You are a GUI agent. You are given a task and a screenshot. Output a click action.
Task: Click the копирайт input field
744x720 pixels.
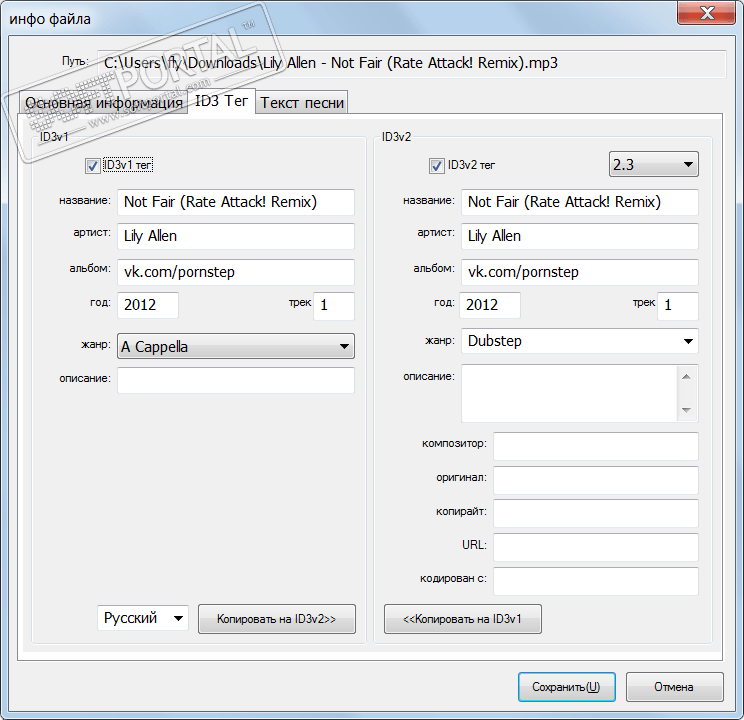pos(595,513)
